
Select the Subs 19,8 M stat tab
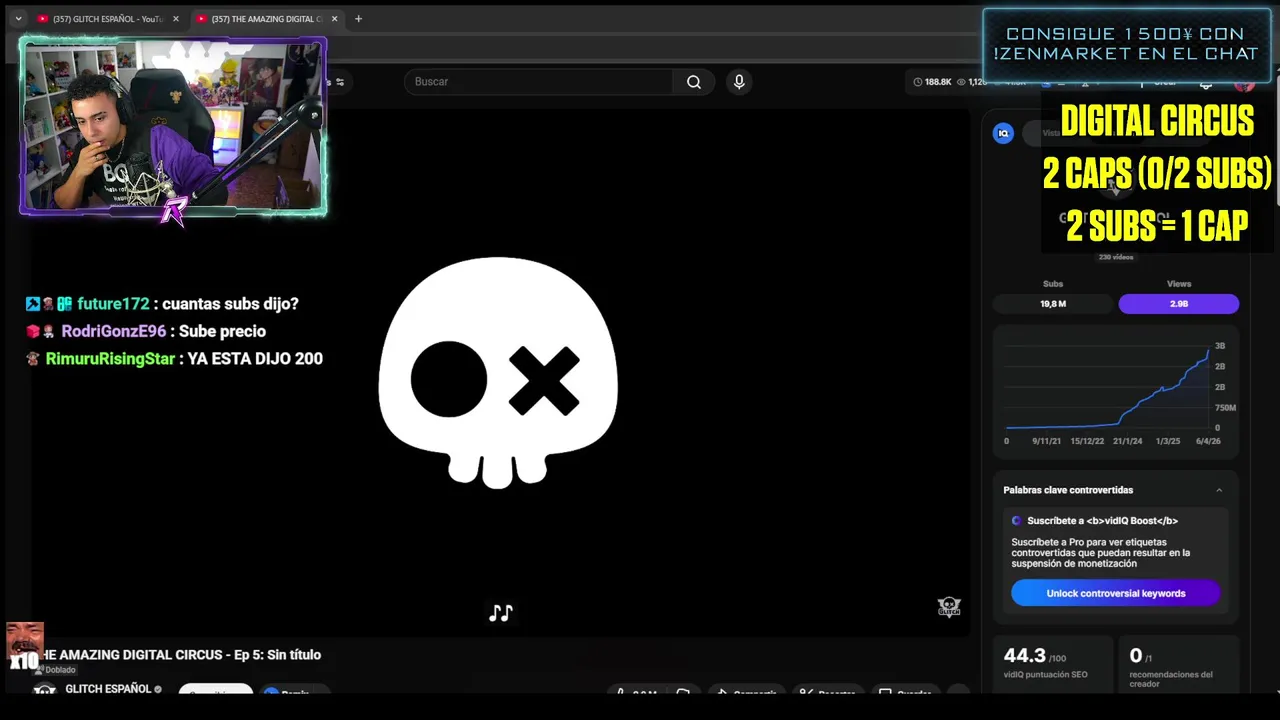[1053, 304]
